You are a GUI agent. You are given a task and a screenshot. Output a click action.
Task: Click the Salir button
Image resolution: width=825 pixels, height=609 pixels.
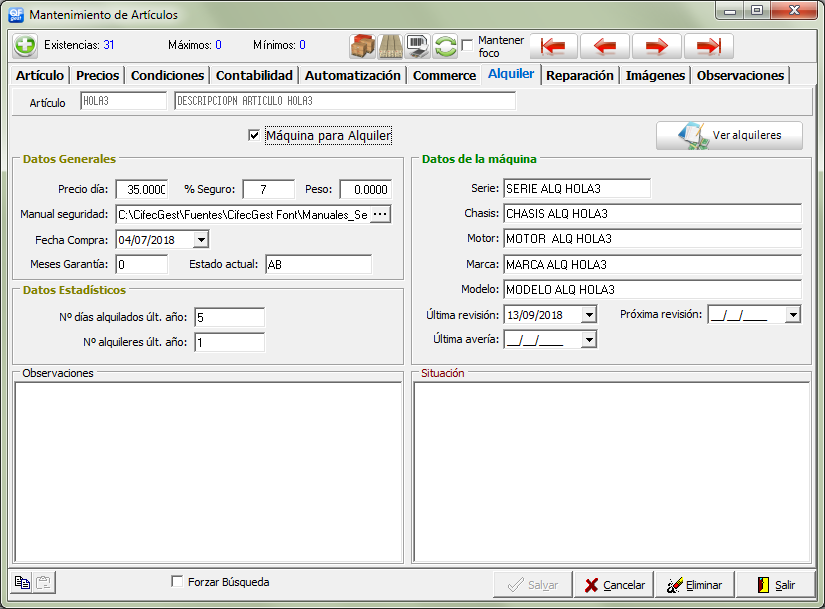tap(776, 585)
